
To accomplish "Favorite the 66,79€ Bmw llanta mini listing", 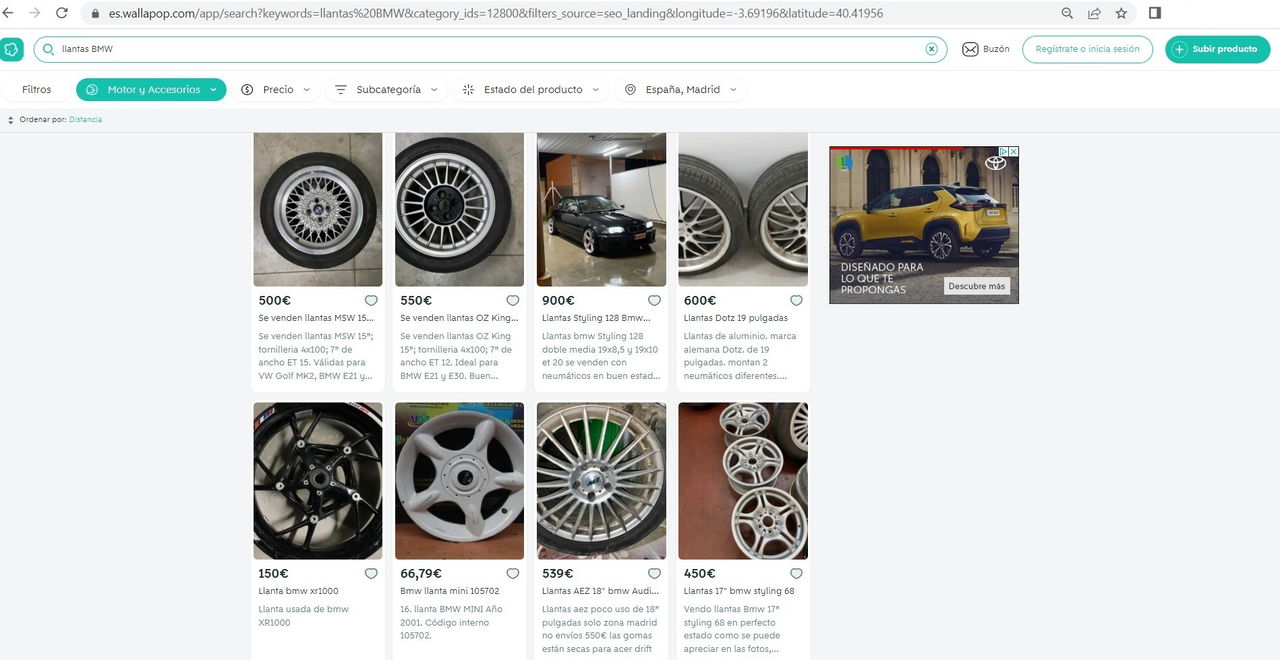I will [513, 574].
